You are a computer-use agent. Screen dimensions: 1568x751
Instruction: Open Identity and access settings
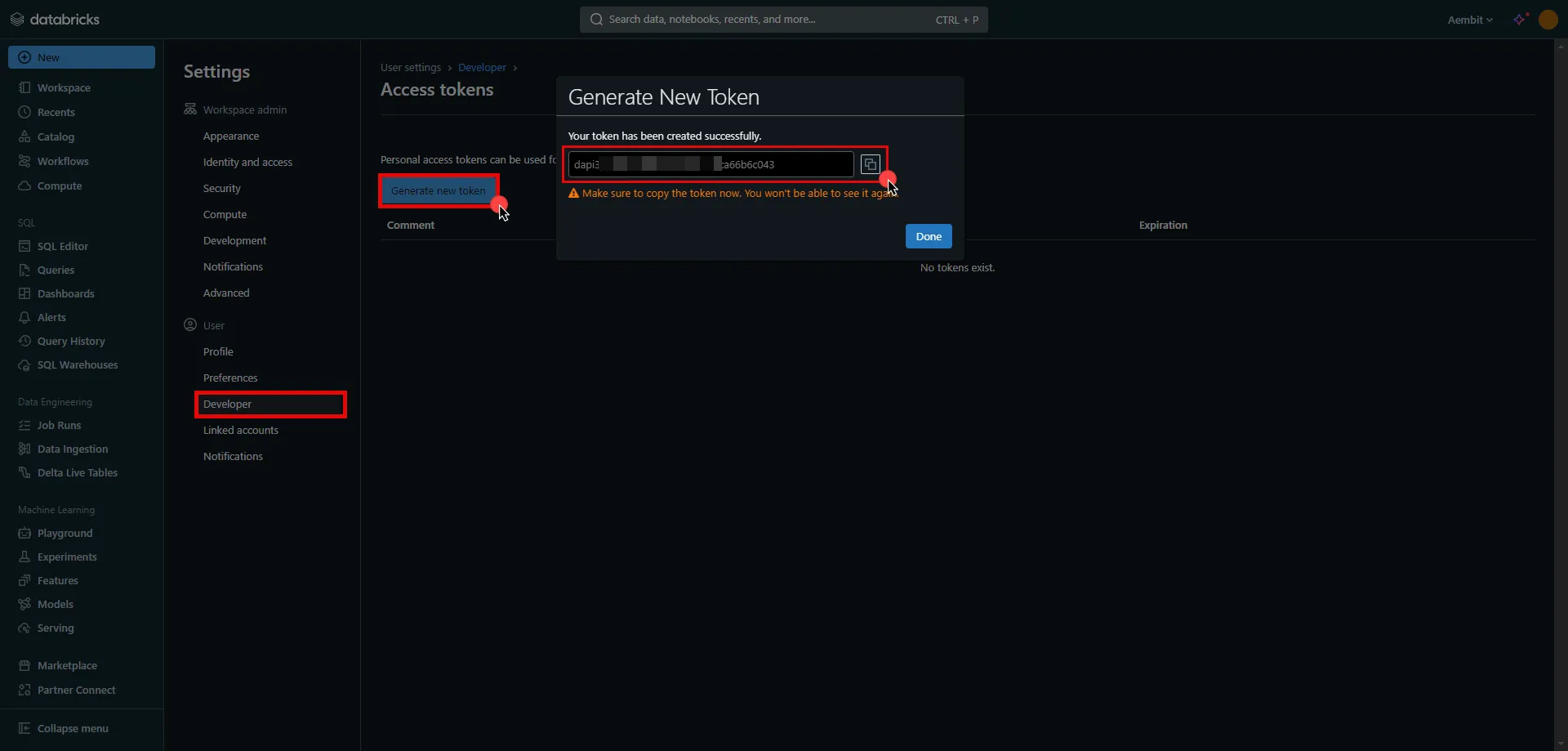(x=247, y=162)
